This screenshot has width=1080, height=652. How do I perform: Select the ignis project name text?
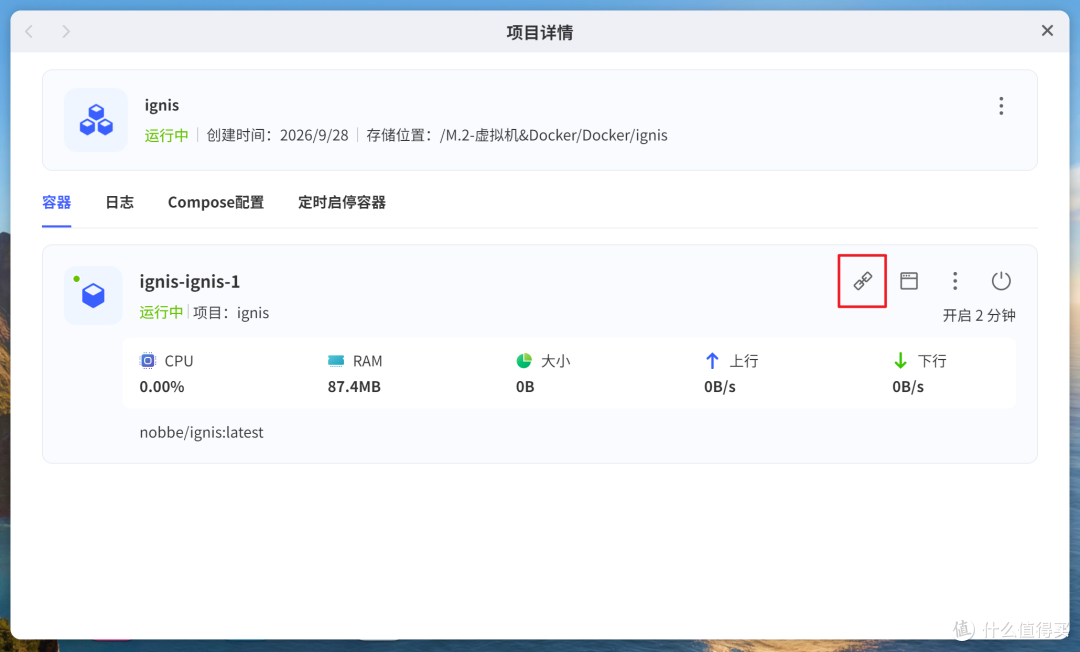coord(162,105)
